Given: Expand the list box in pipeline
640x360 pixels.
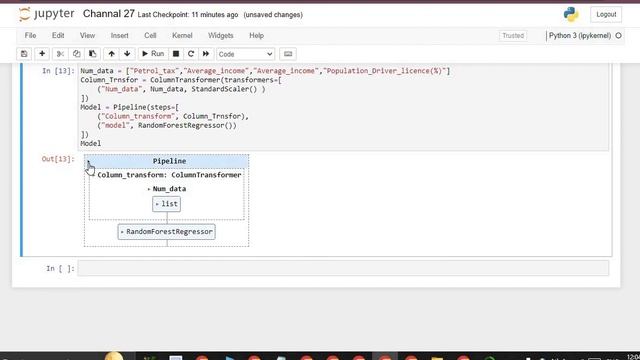Looking at the screenshot, I should pyautogui.click(x=167, y=204).
